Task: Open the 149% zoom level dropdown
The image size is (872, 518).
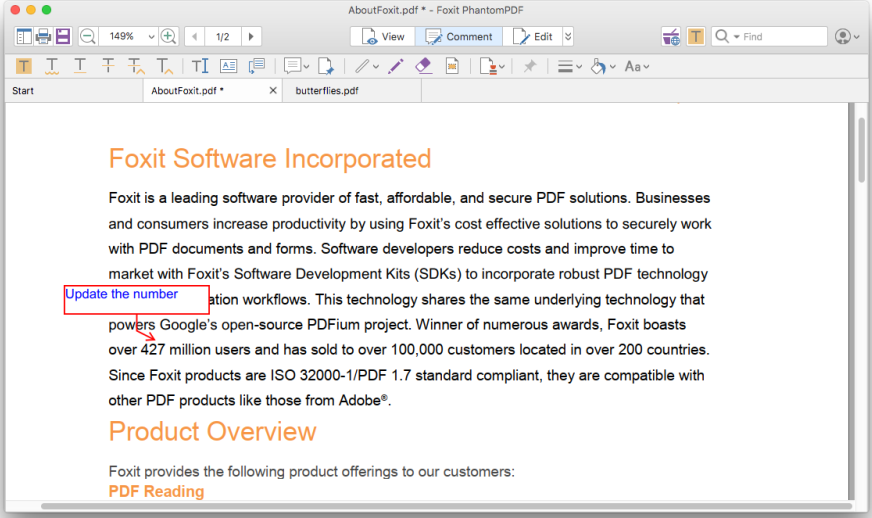Action: (151, 37)
